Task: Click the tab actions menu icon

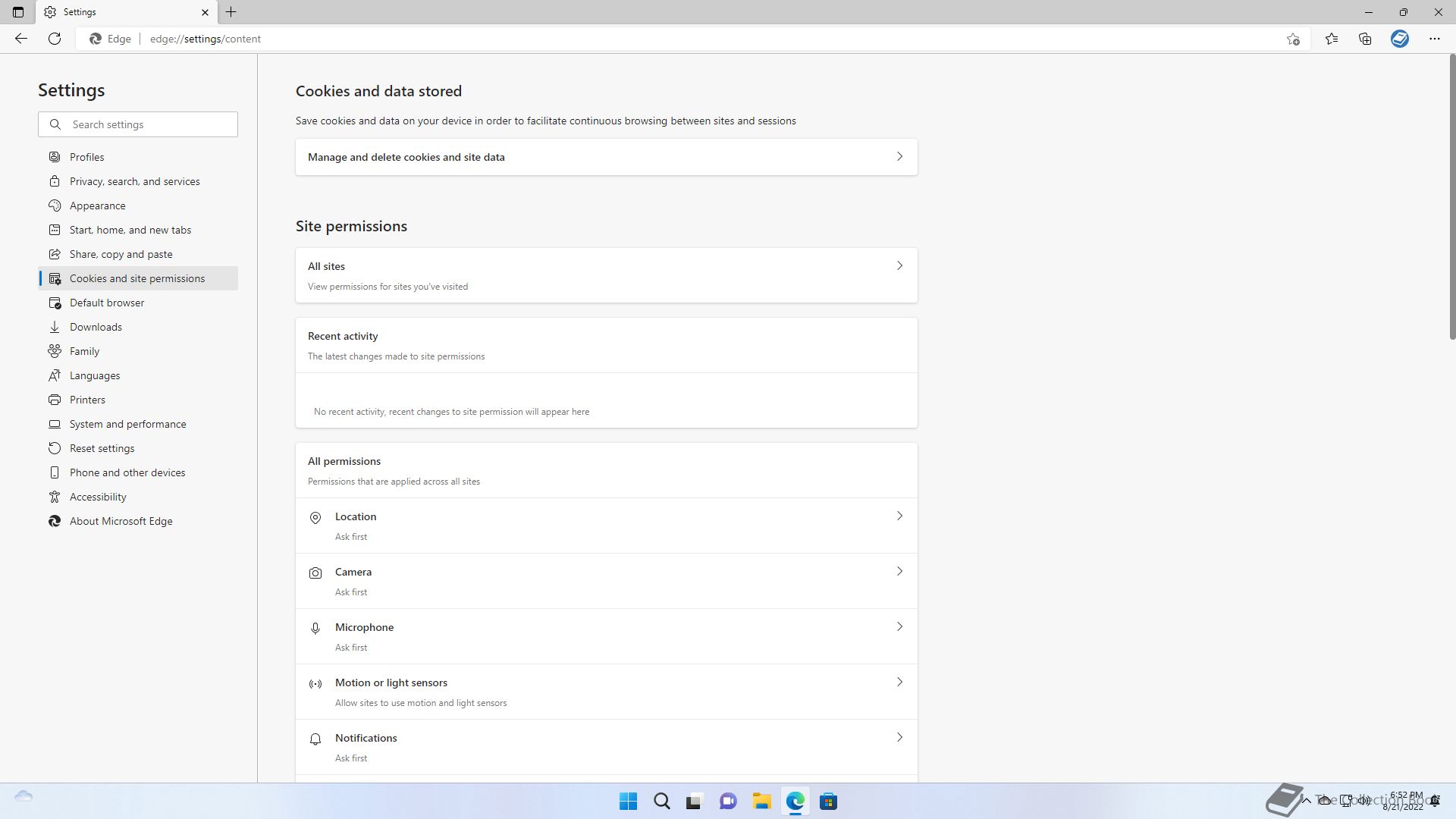Action: pos(18,12)
